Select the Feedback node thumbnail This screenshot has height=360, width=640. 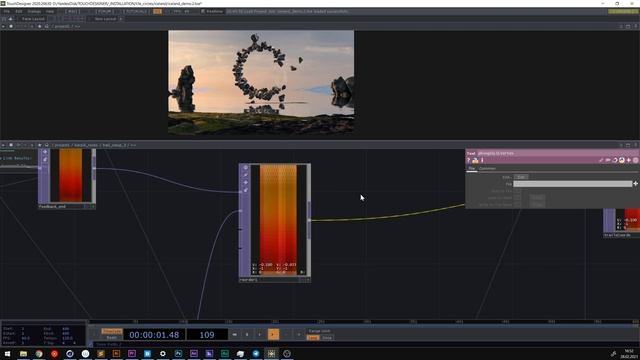click(x=71, y=176)
